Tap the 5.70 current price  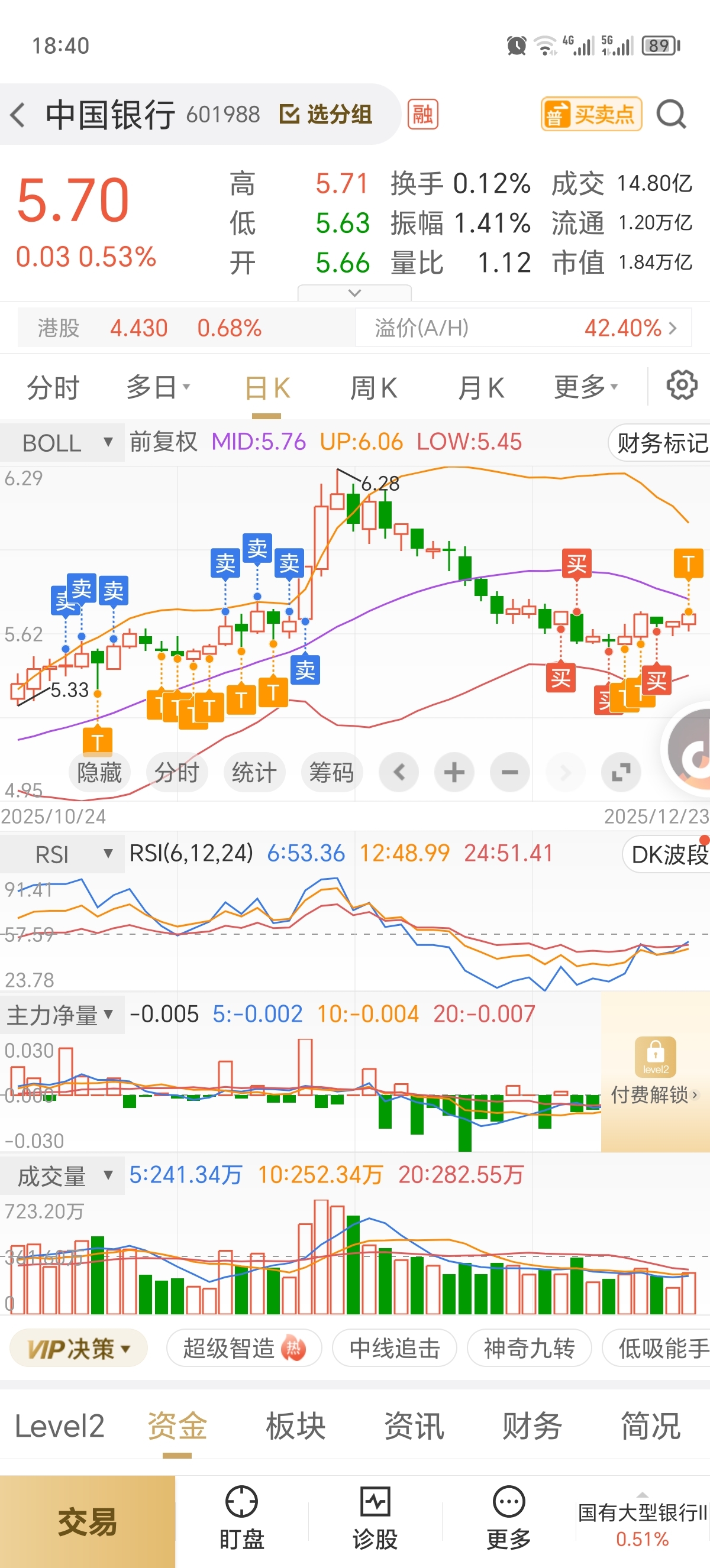pyautogui.click(x=73, y=200)
